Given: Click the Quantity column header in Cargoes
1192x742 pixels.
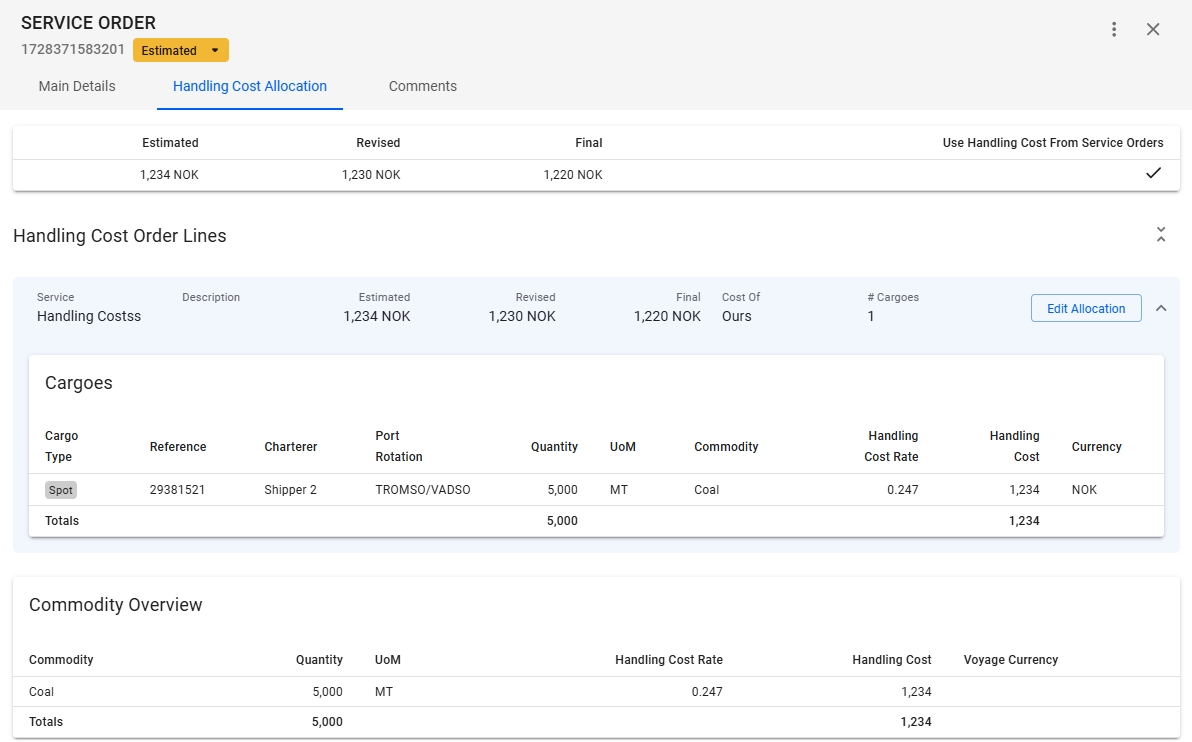Looking at the screenshot, I should (554, 447).
